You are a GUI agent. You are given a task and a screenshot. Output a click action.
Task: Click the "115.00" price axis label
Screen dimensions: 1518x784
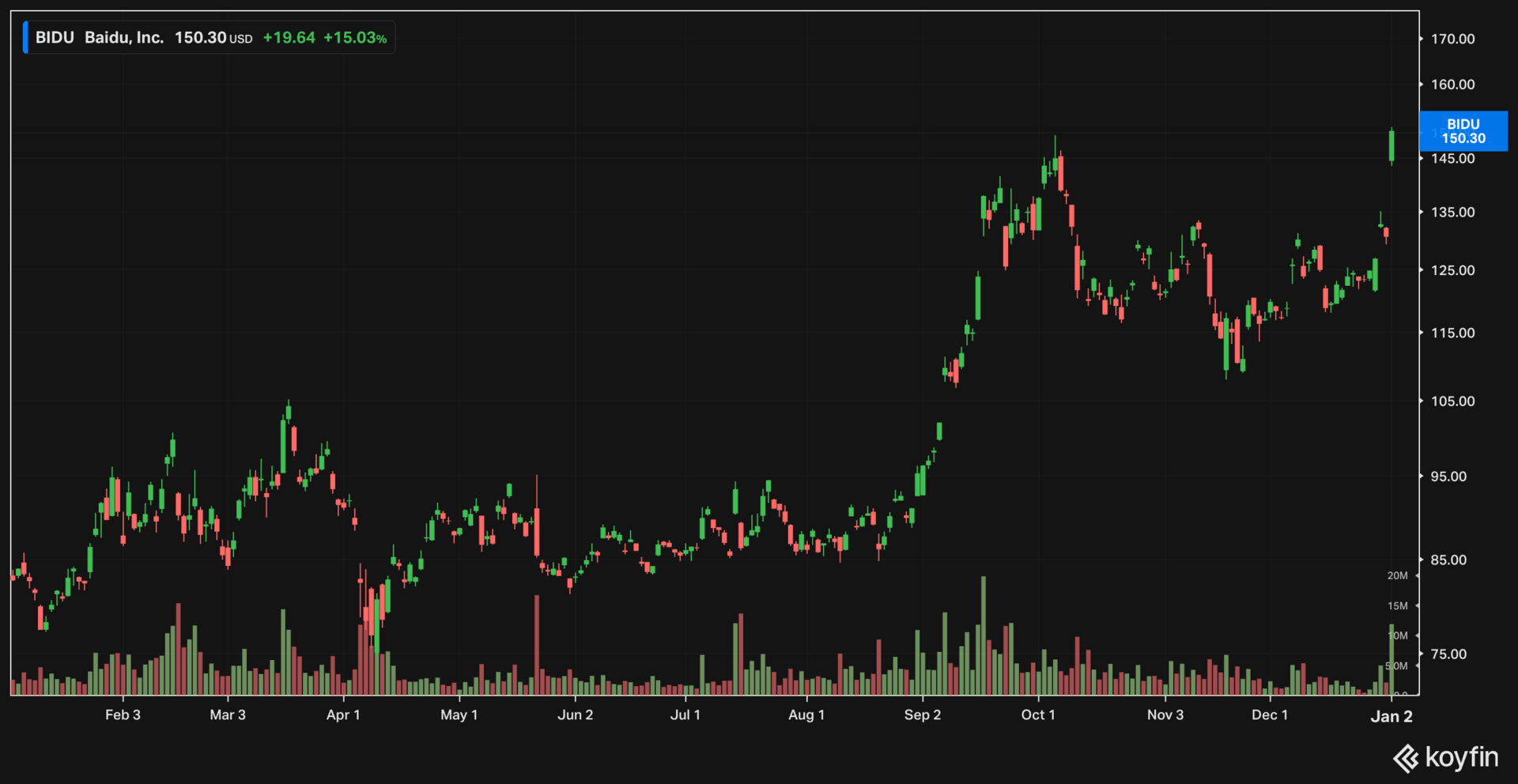coord(1453,334)
